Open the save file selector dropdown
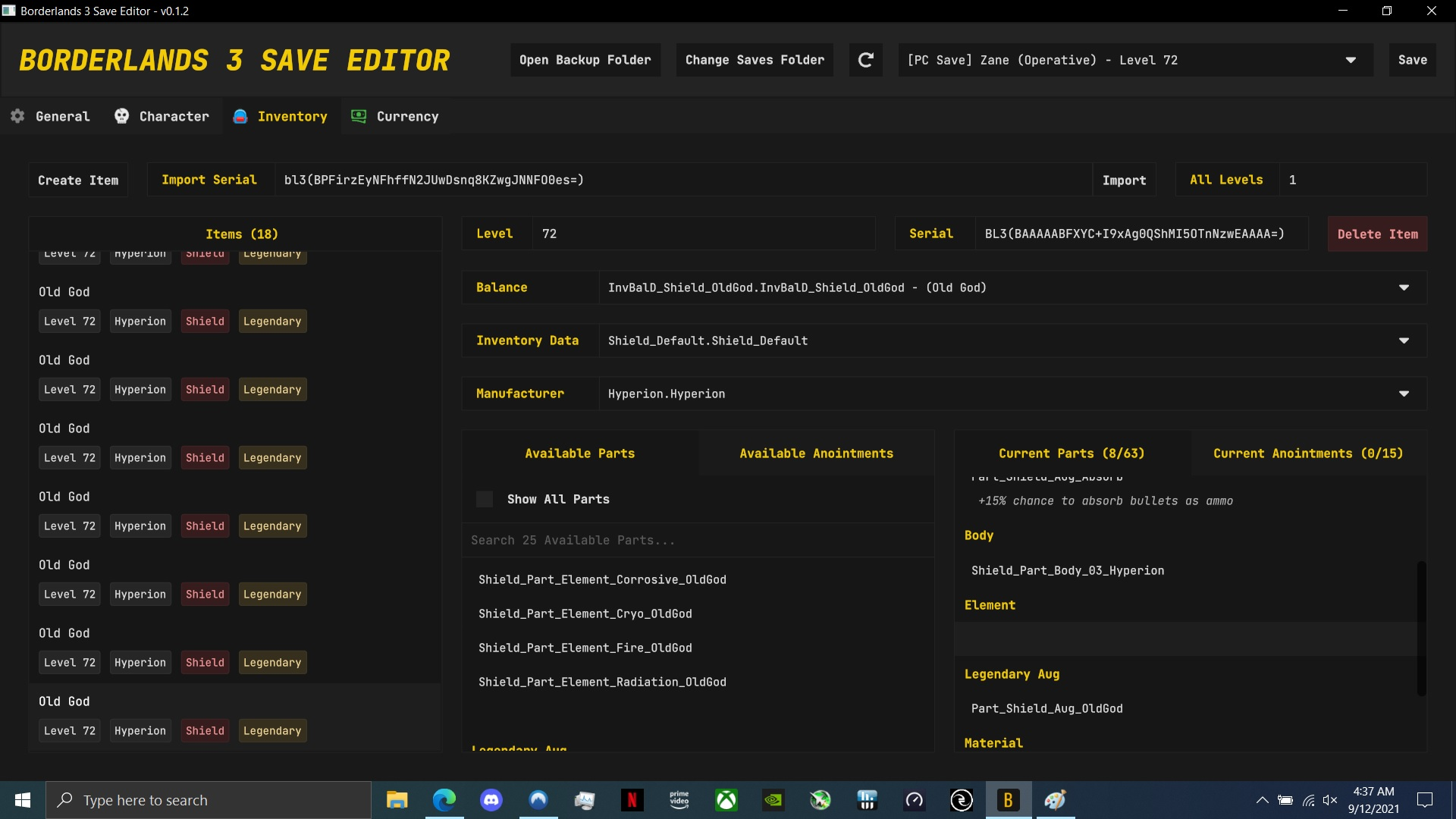The width and height of the screenshot is (1456, 819). click(x=1352, y=60)
